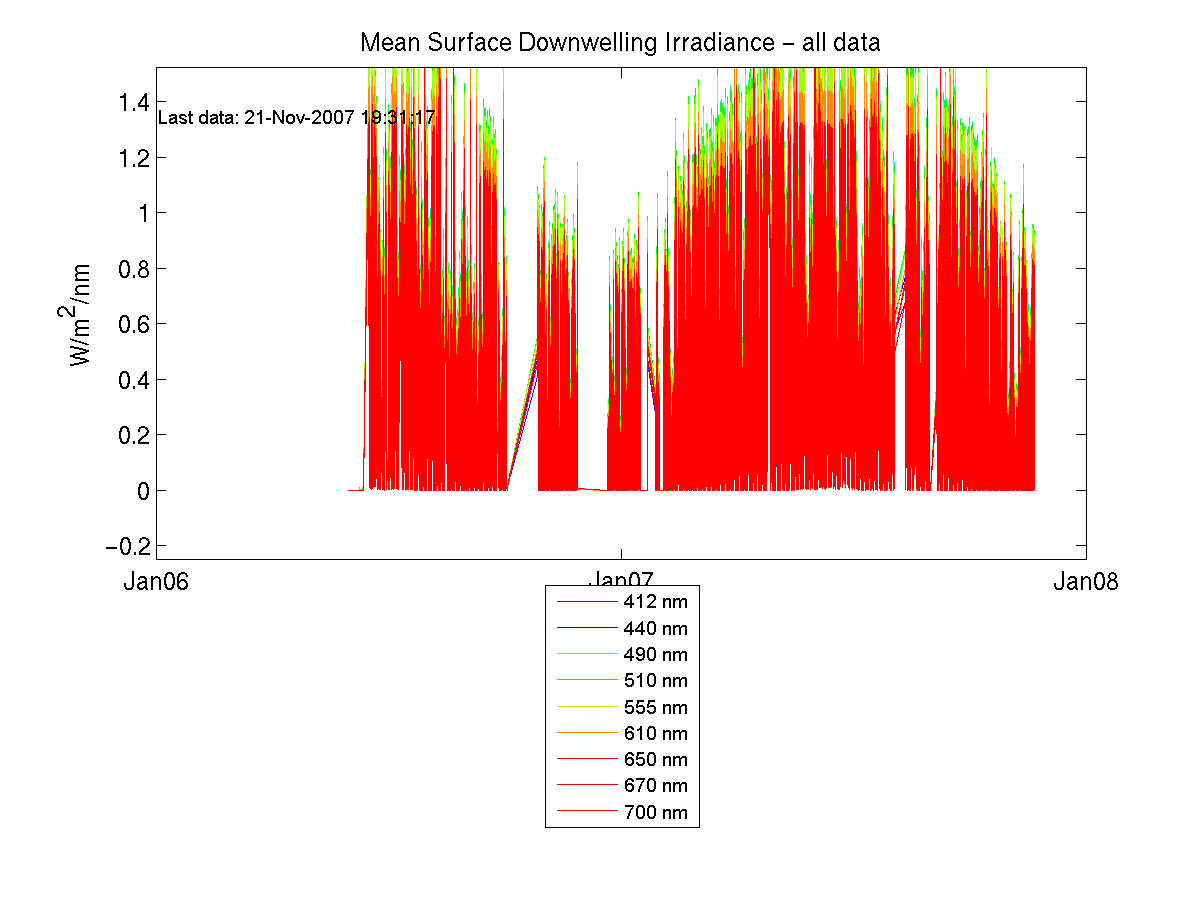1200x900 pixels.
Task: Click the red 700 nm legend line sample
Action: click(x=585, y=812)
